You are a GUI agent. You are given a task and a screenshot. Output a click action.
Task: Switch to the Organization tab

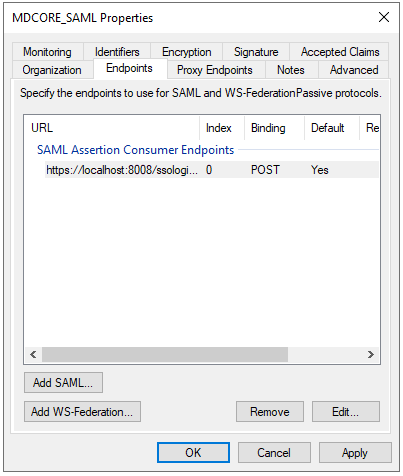[x=52, y=70]
